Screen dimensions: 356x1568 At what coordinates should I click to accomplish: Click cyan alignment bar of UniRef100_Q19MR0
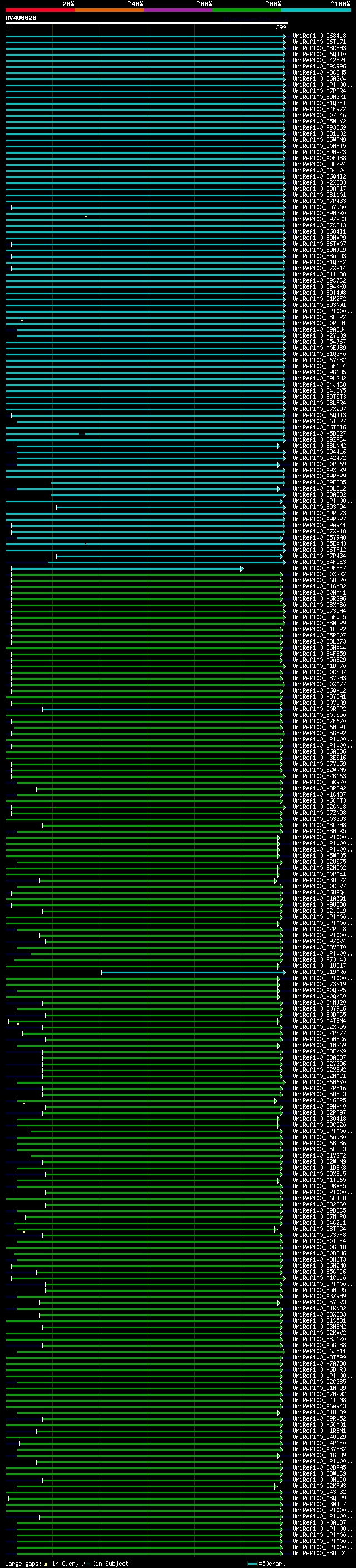(x=194, y=973)
